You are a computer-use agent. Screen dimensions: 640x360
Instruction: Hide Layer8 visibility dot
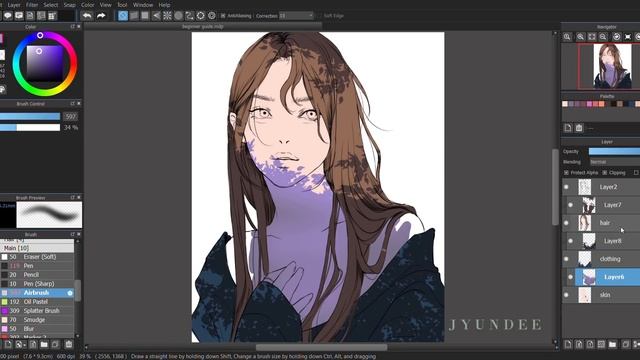570,241
